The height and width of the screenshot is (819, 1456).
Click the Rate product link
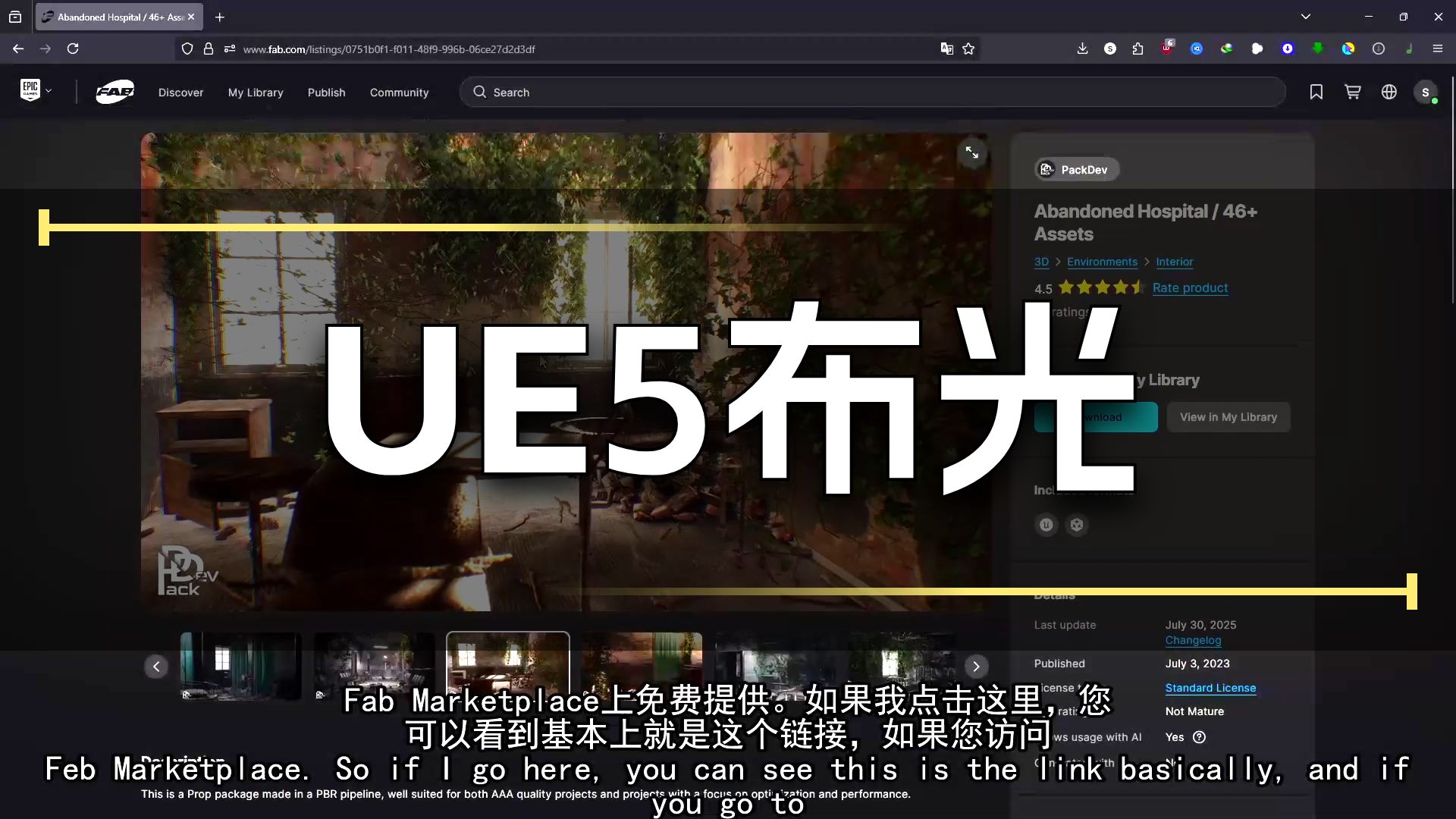[1190, 288]
